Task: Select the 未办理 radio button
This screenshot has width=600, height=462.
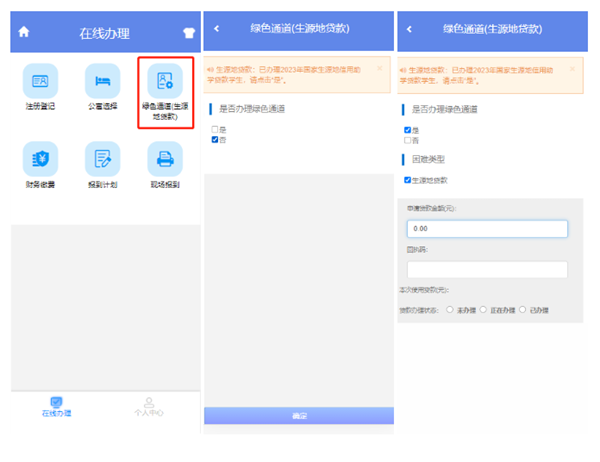Action: coord(451,310)
